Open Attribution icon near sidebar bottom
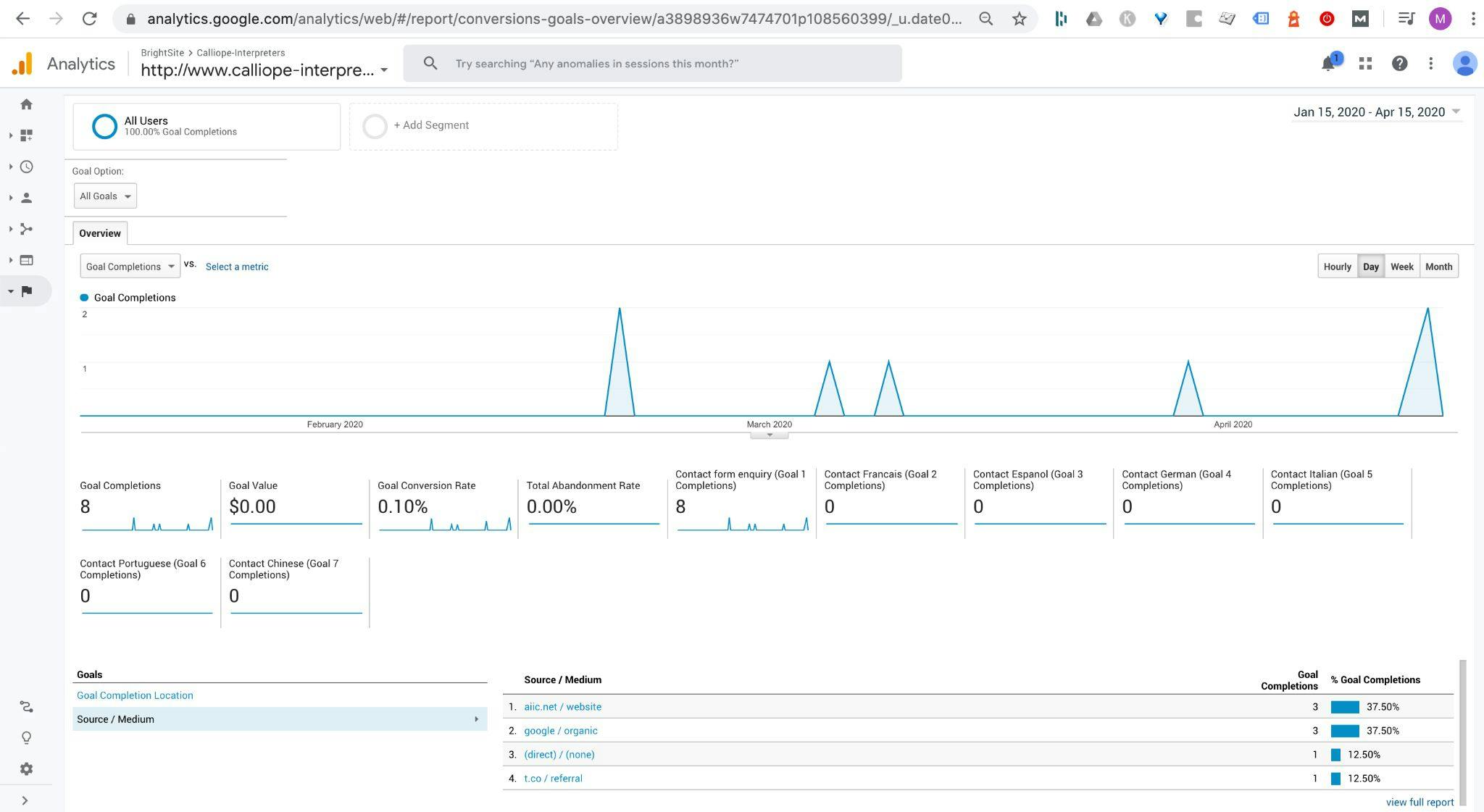 click(27, 707)
